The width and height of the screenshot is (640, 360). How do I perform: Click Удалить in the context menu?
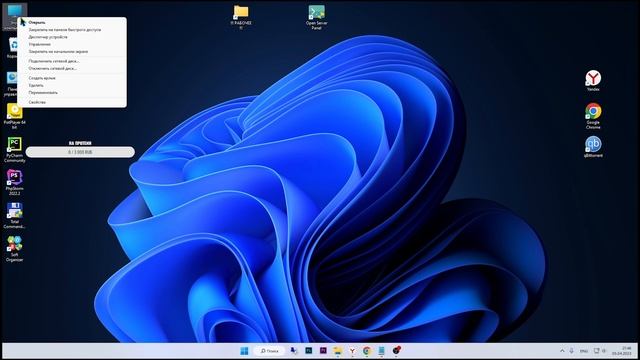pos(72,85)
